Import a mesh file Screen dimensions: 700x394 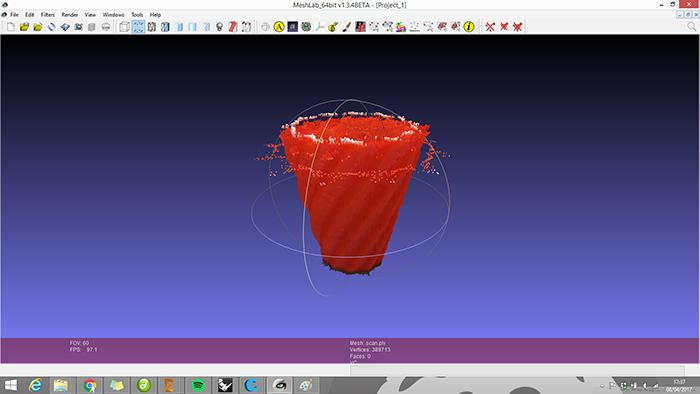pyautogui.click(x=38, y=27)
